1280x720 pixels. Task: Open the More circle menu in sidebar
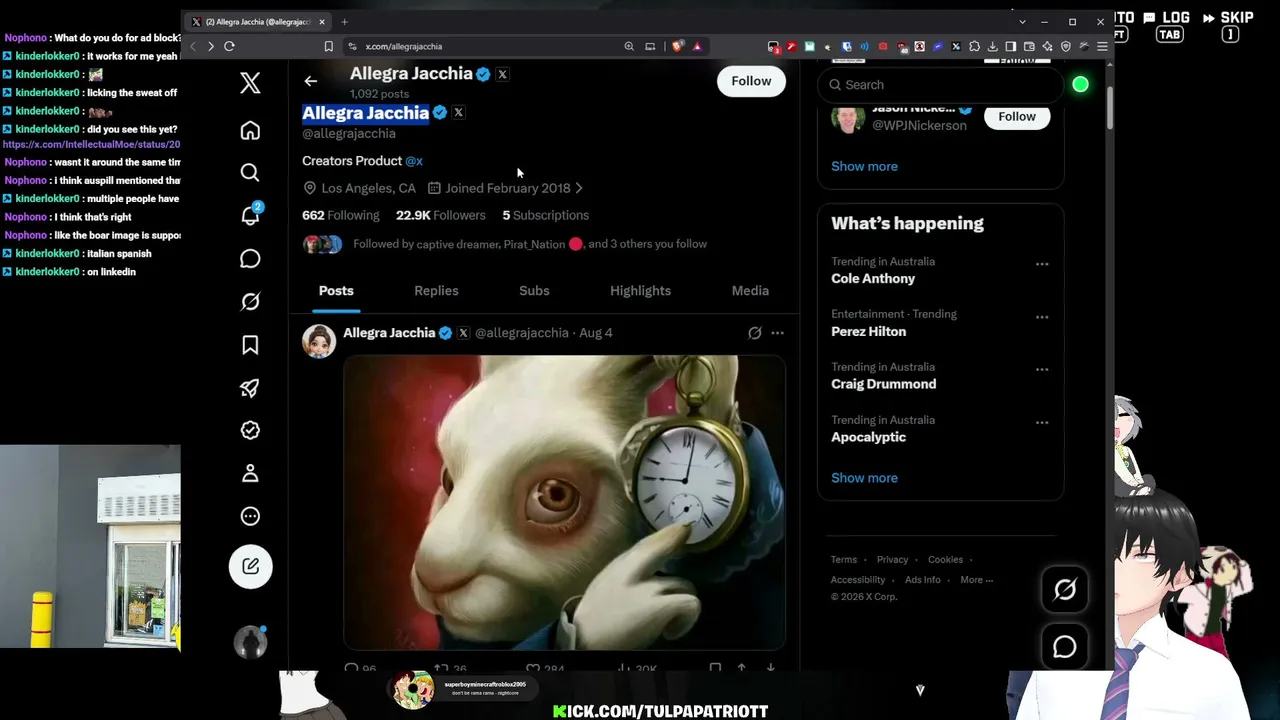click(x=250, y=516)
